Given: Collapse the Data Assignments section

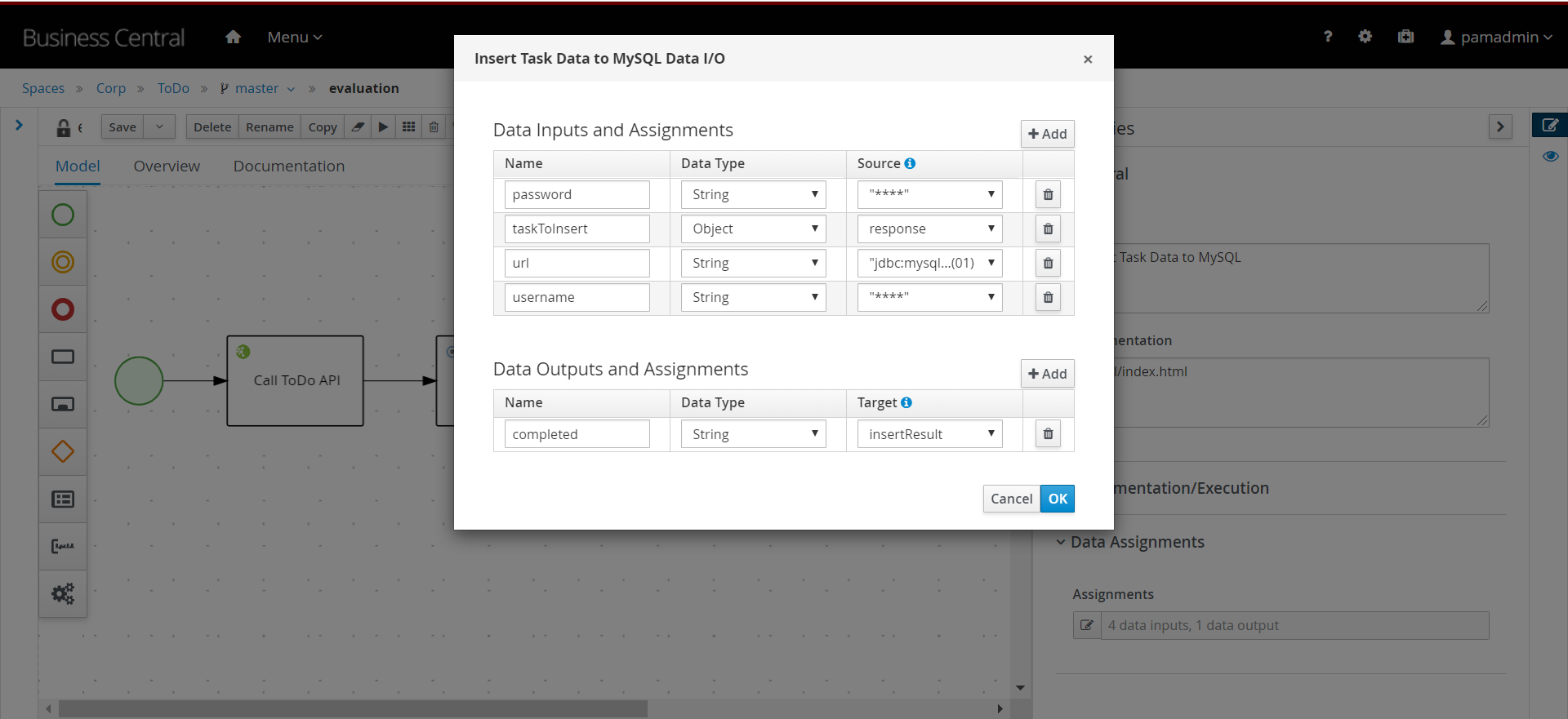Looking at the screenshot, I should coord(1130,542).
